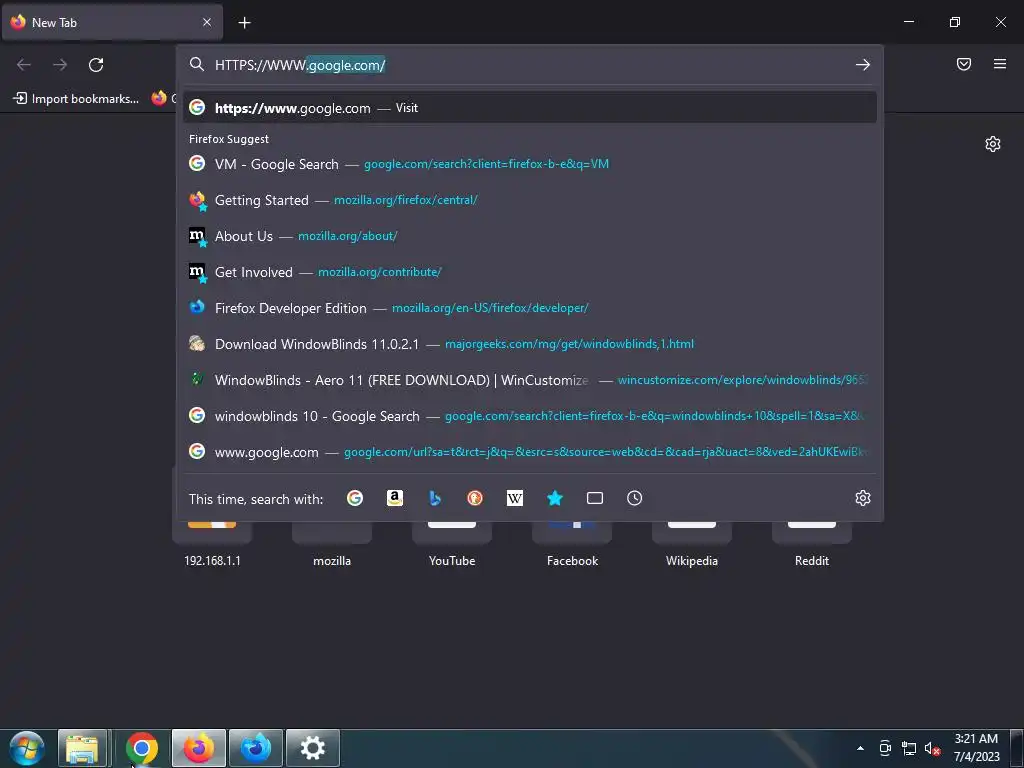Open File Explorer from the taskbar

point(82,748)
